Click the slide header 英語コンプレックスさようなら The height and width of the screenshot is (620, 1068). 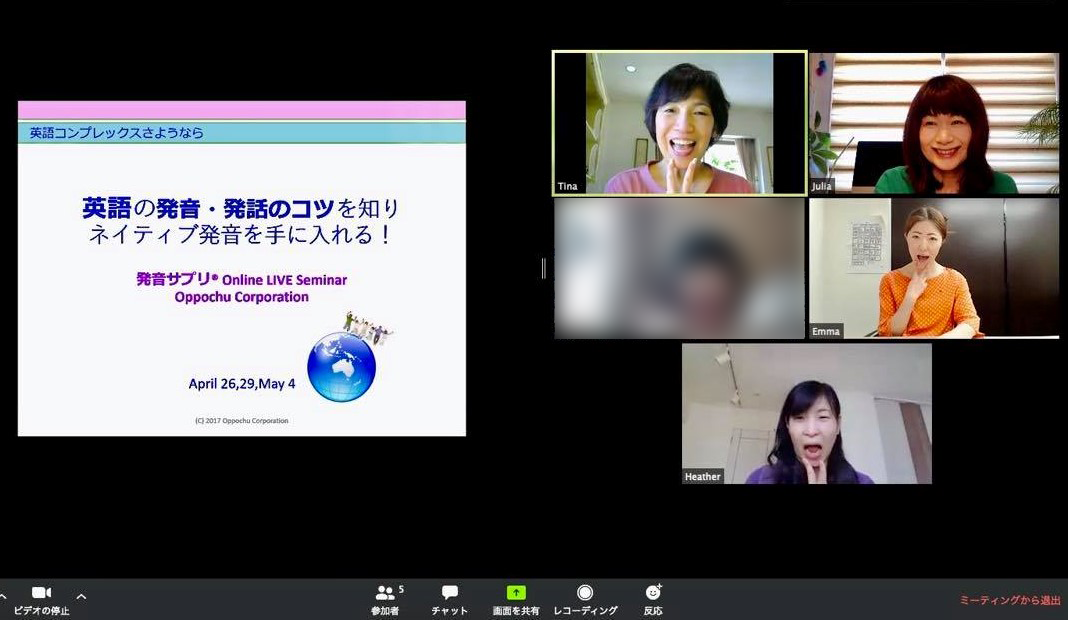click(116, 133)
